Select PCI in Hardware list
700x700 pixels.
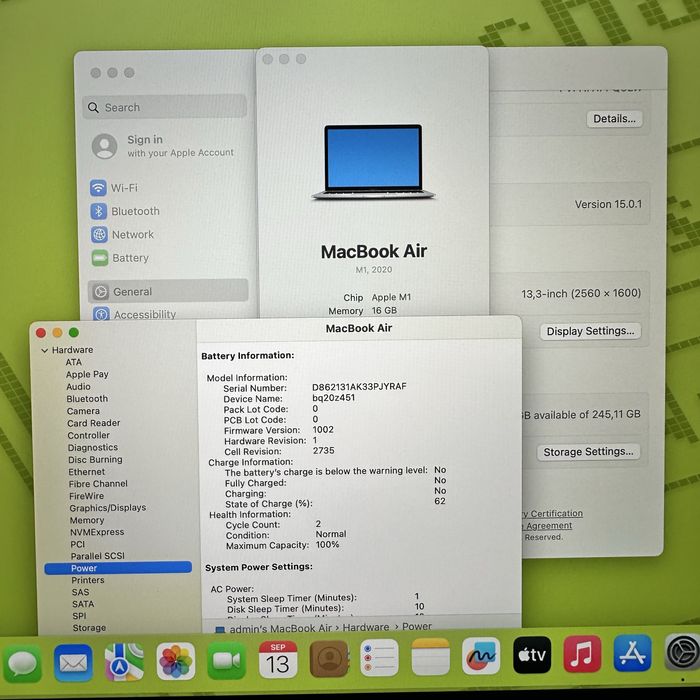click(77, 544)
